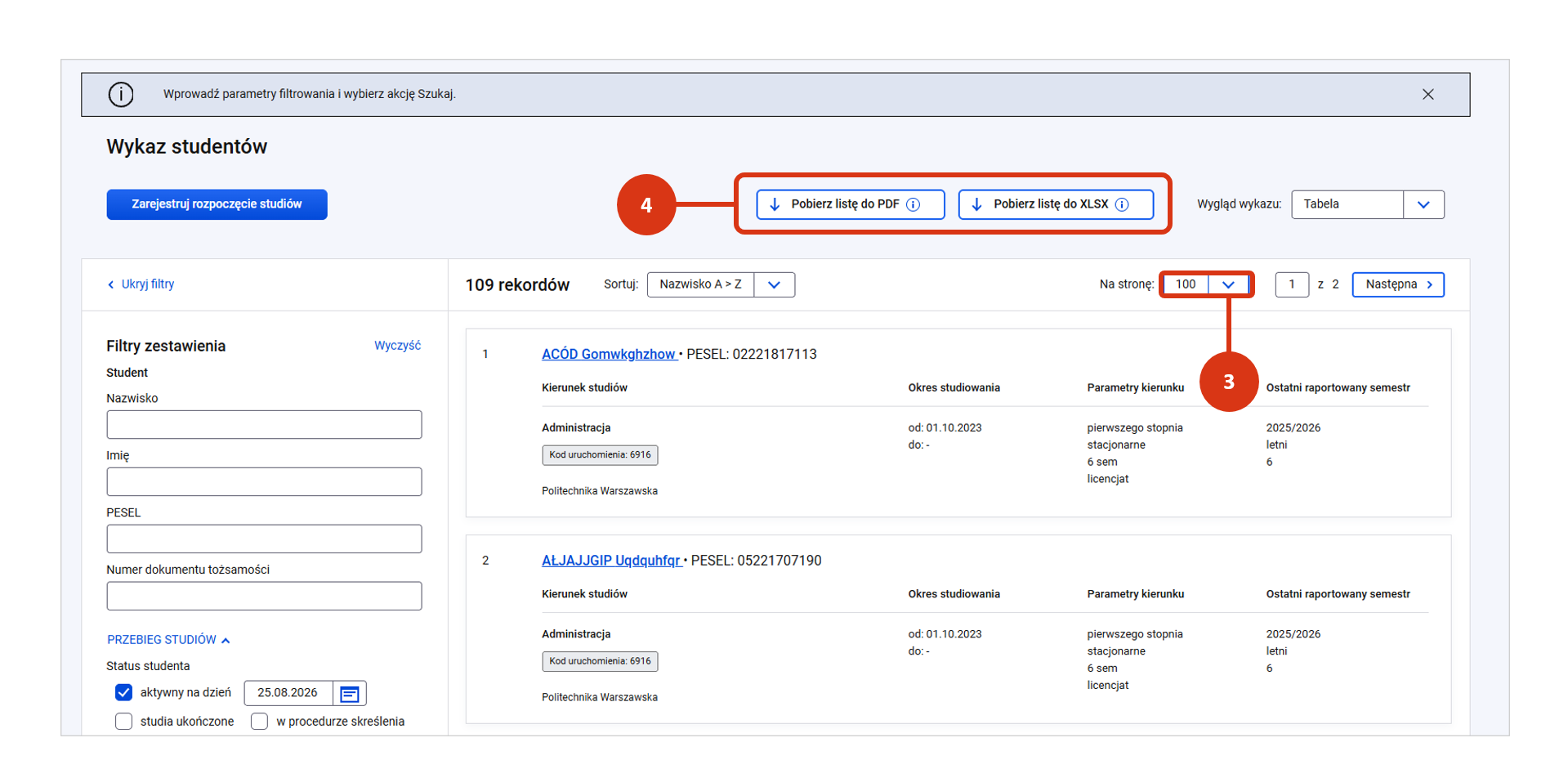Download the list as PDF
1568x778 pixels.
(851, 204)
